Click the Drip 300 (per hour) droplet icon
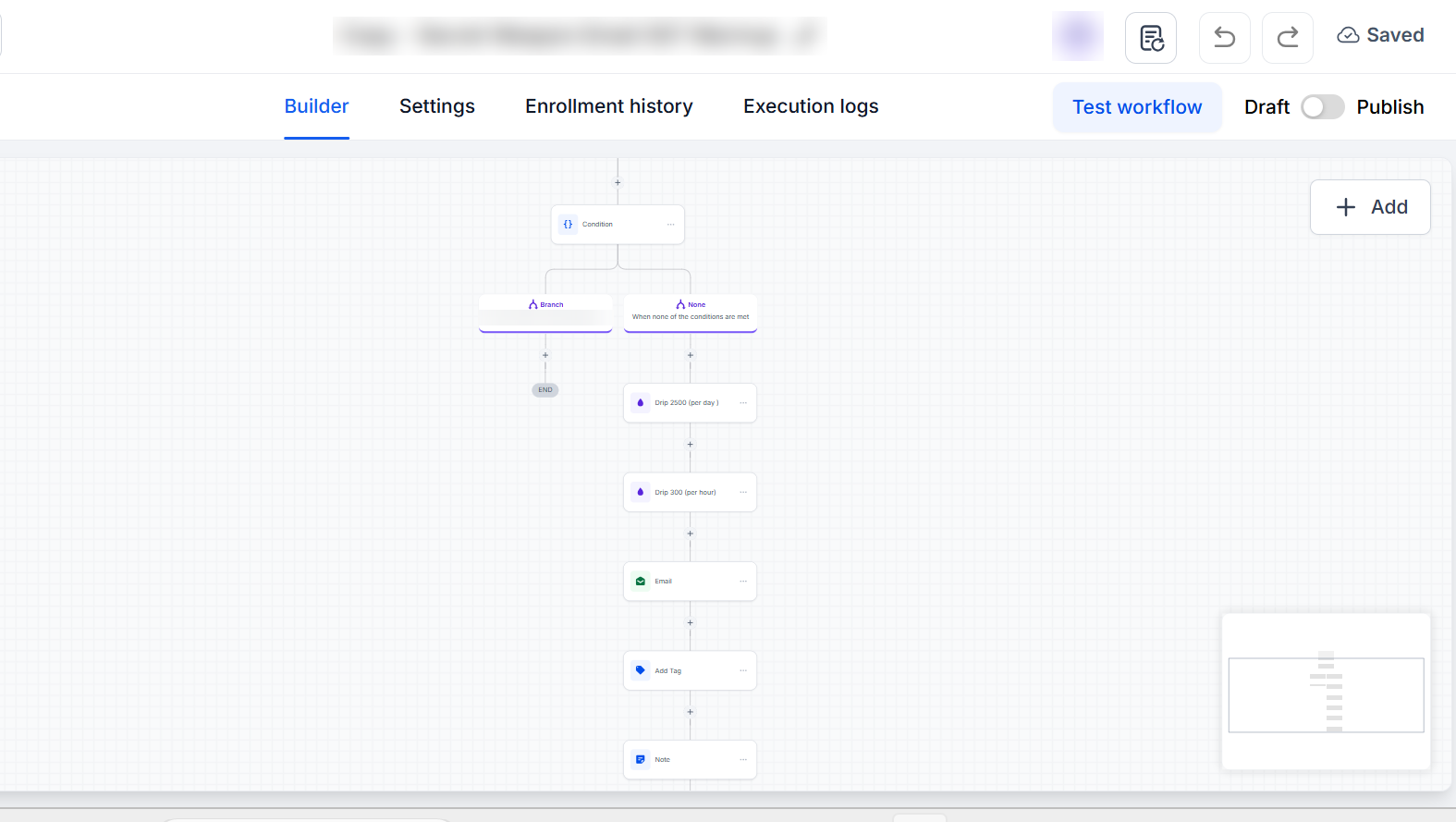The height and width of the screenshot is (822, 1456). click(x=641, y=493)
